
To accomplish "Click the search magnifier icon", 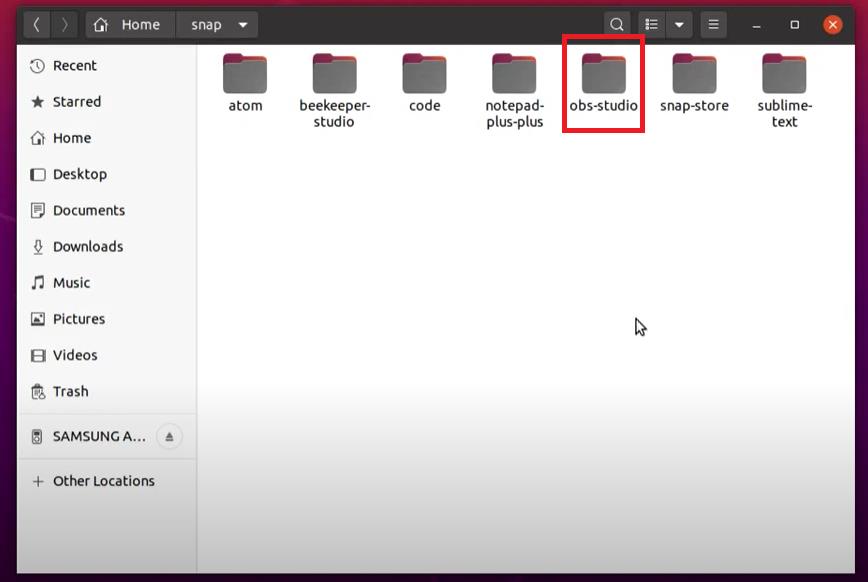I will click(x=617, y=25).
